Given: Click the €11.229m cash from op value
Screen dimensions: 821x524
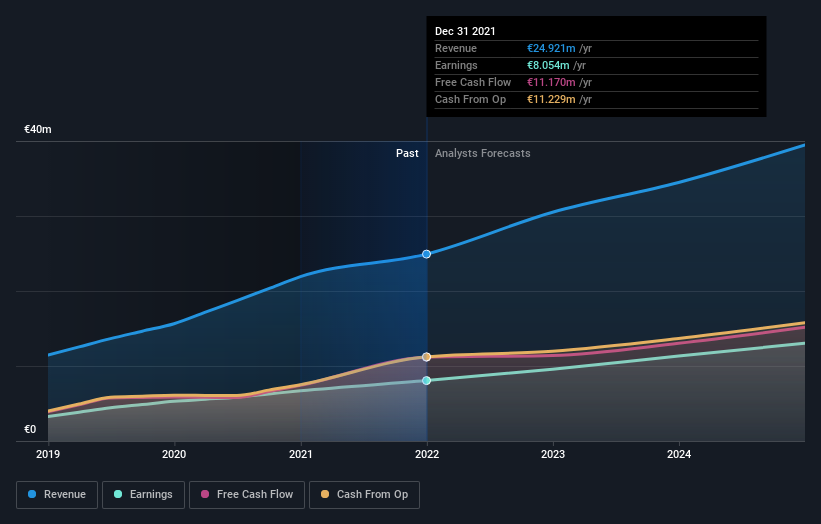Looking at the screenshot, I should tap(551, 99).
